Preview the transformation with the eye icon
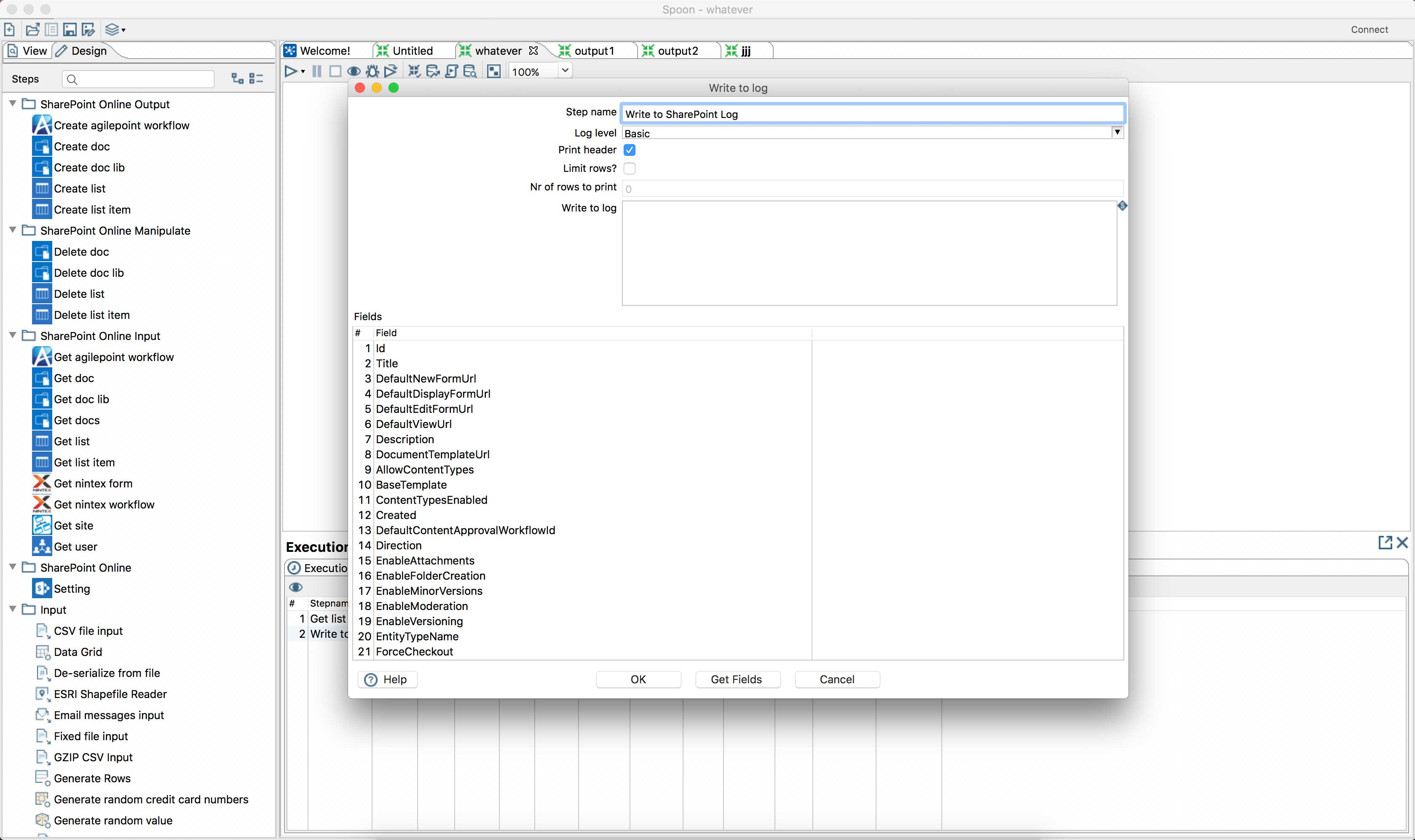The image size is (1415, 840). [354, 71]
